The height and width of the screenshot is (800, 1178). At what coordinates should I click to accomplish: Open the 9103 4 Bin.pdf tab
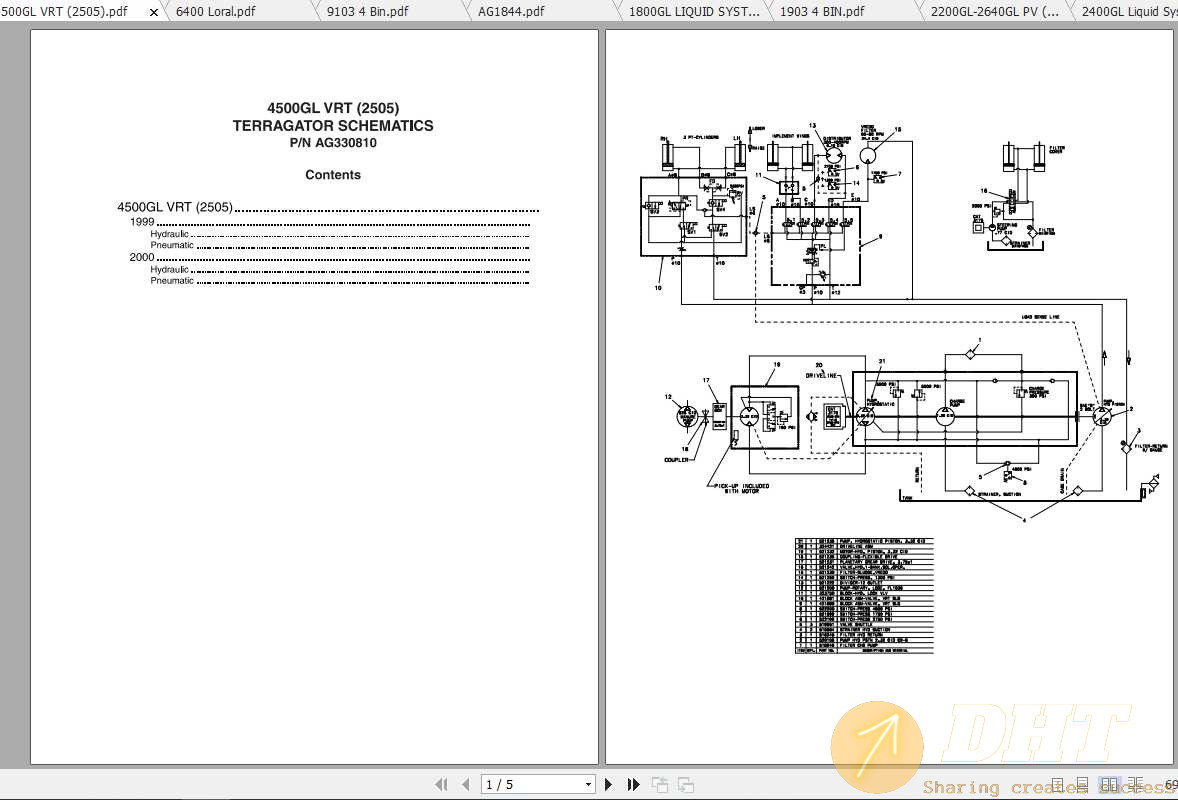(x=367, y=11)
